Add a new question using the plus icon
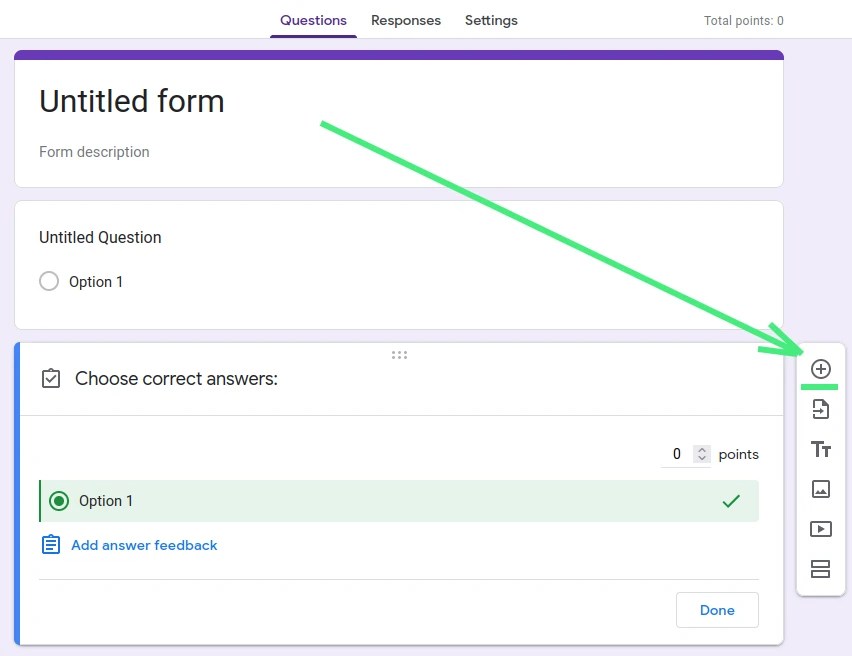The width and height of the screenshot is (852, 656). 820,368
